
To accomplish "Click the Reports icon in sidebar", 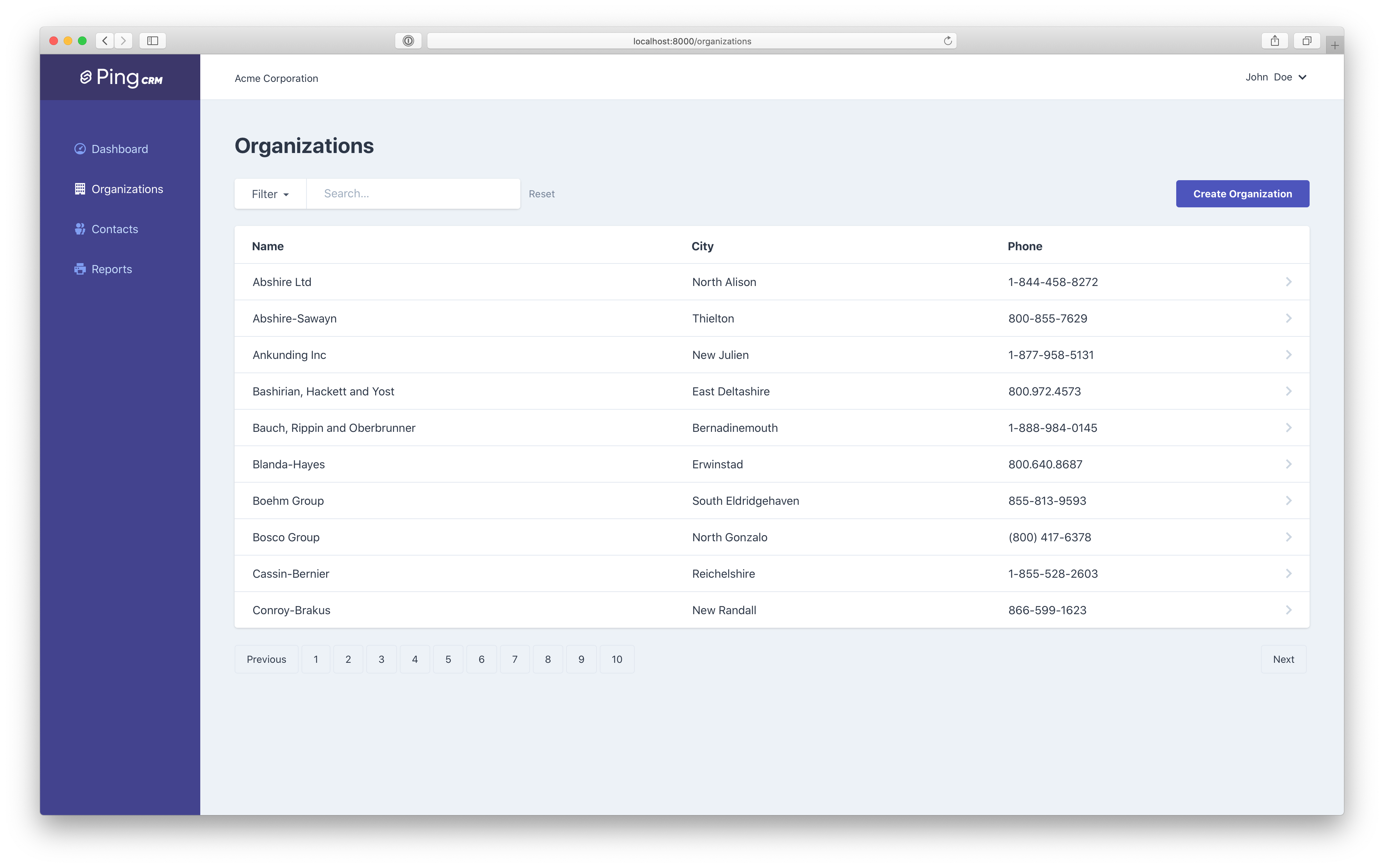I will (80, 269).
